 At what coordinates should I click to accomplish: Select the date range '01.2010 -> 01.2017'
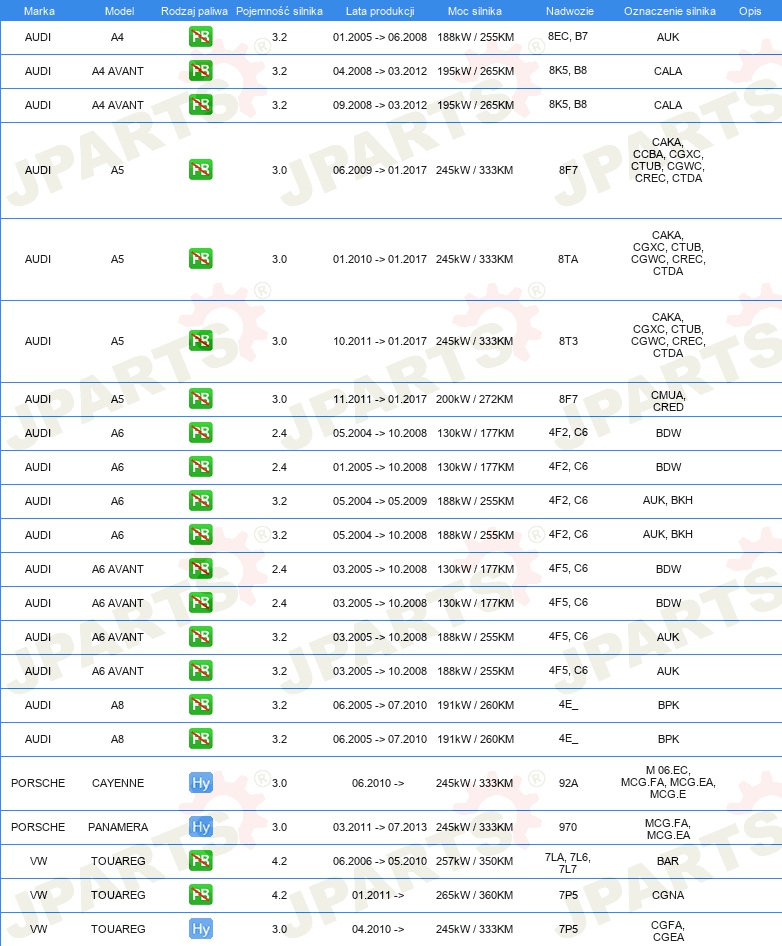380,259
